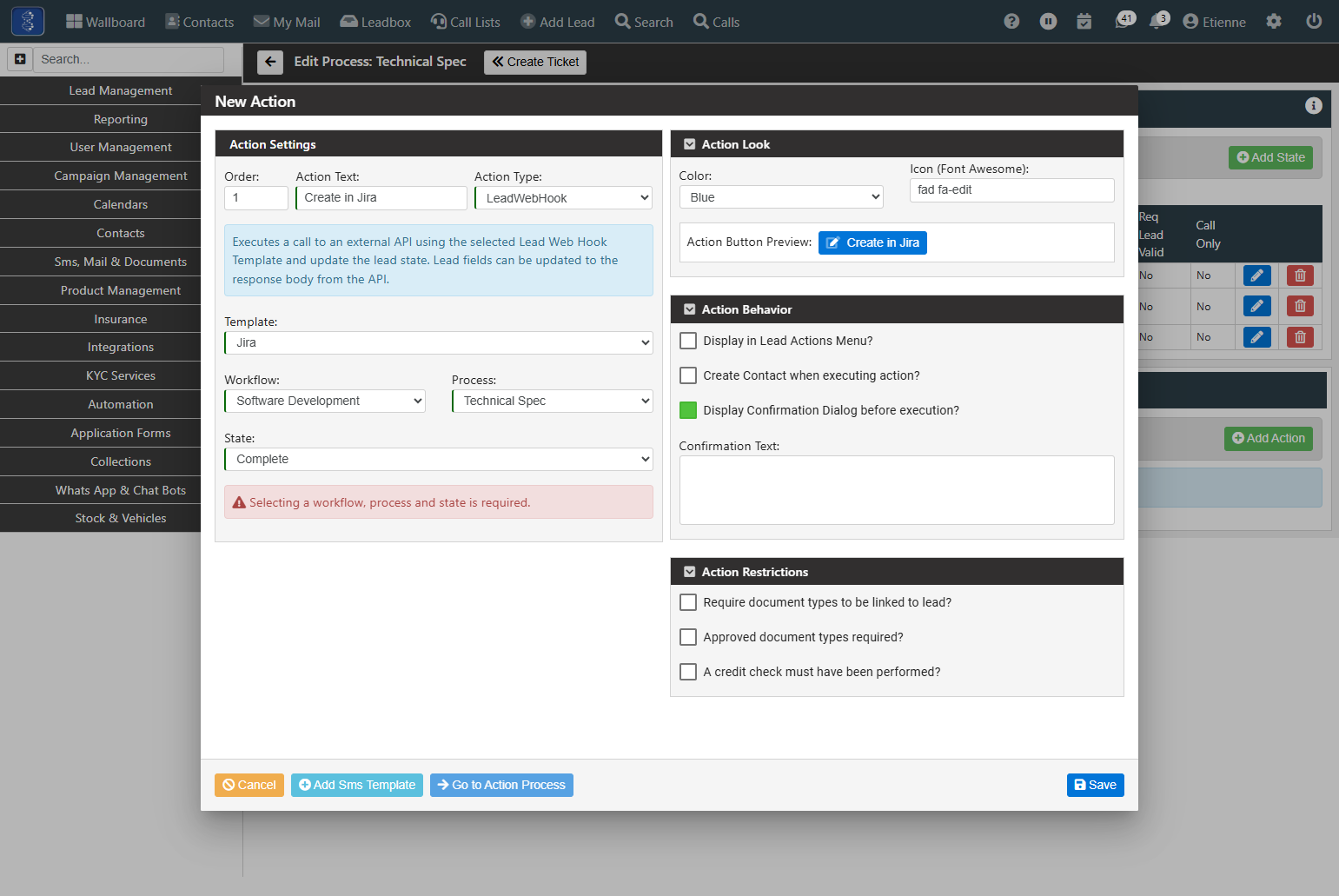Click the Action Text input field
The width and height of the screenshot is (1339, 896).
click(381, 198)
